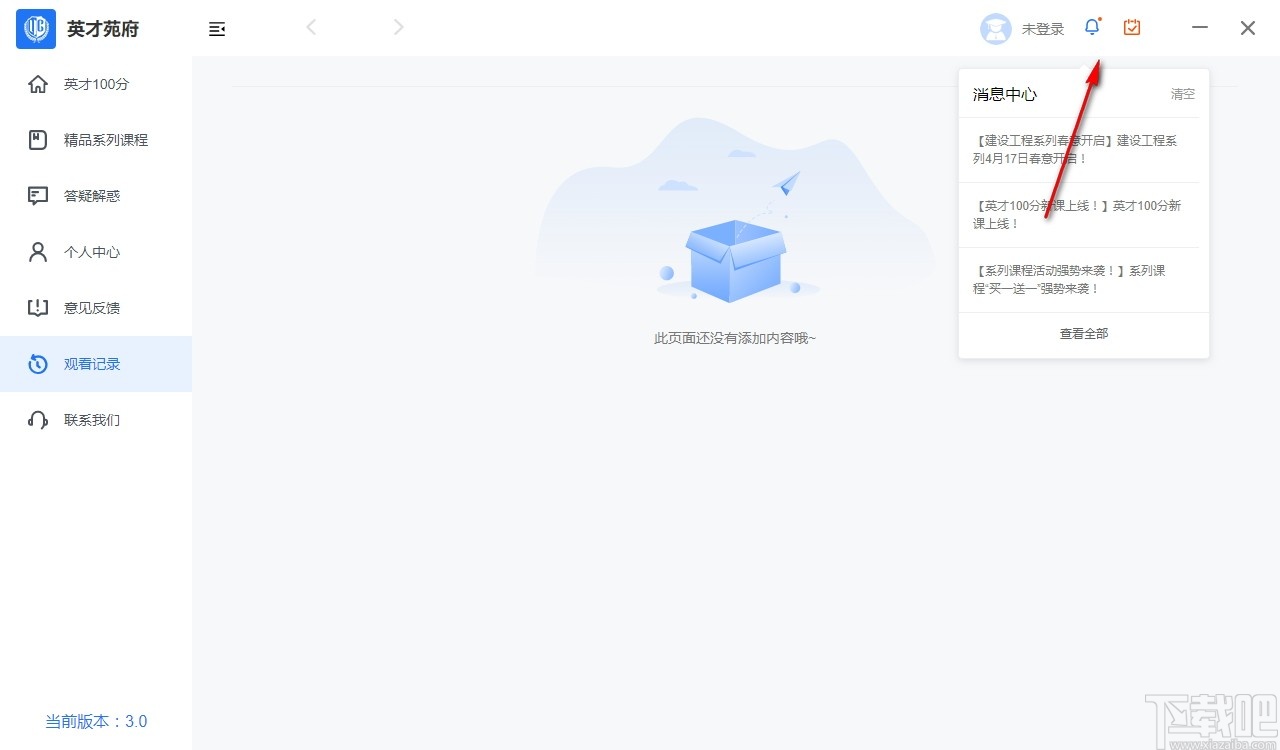Click the forward navigation chevron
1280x750 pixels.
click(398, 27)
